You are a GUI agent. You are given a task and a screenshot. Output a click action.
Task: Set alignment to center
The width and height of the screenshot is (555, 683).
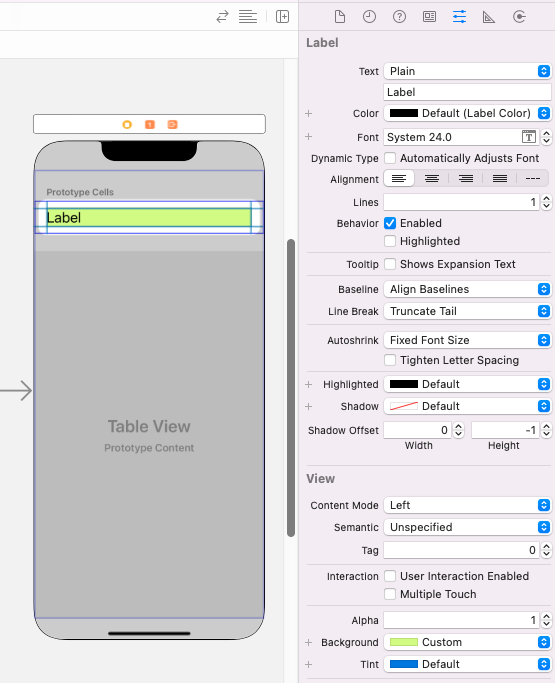tap(432, 179)
